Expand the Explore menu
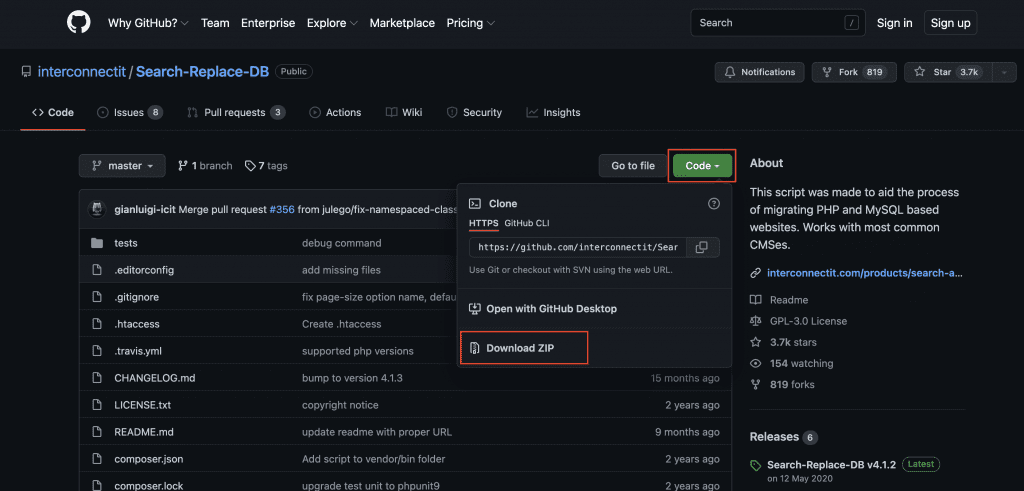Viewport: 1024px width, 491px height. click(x=332, y=23)
